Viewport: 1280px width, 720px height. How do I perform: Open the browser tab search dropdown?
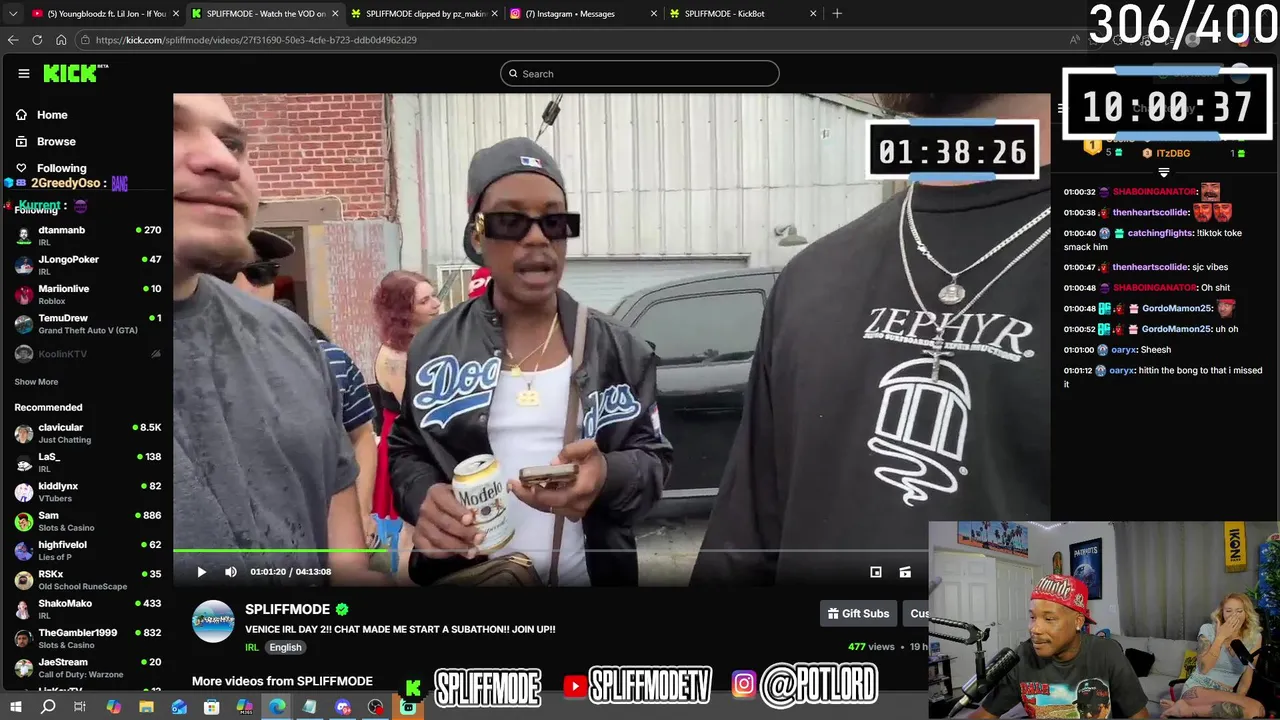coord(11,14)
